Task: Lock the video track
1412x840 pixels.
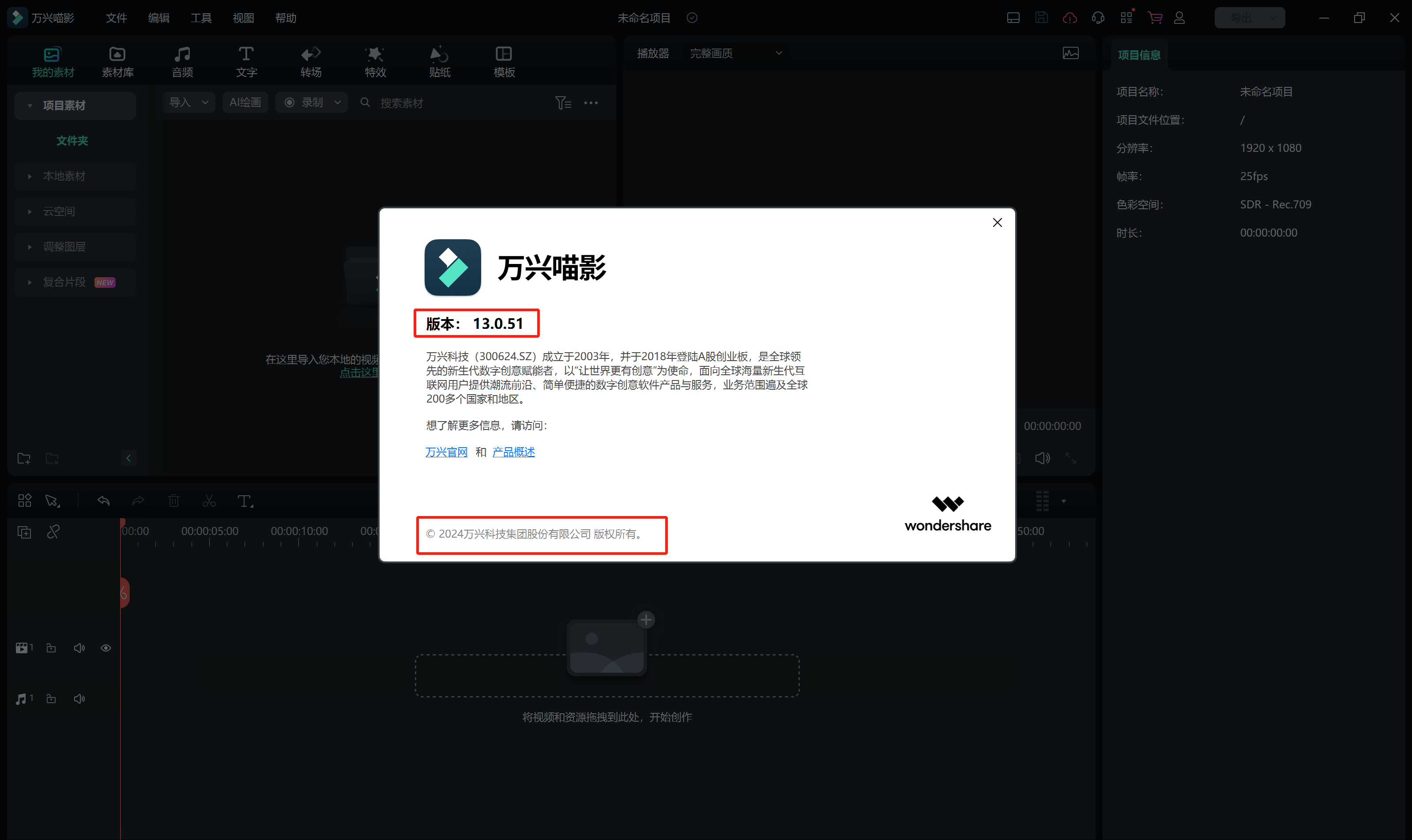Action: pos(51,648)
